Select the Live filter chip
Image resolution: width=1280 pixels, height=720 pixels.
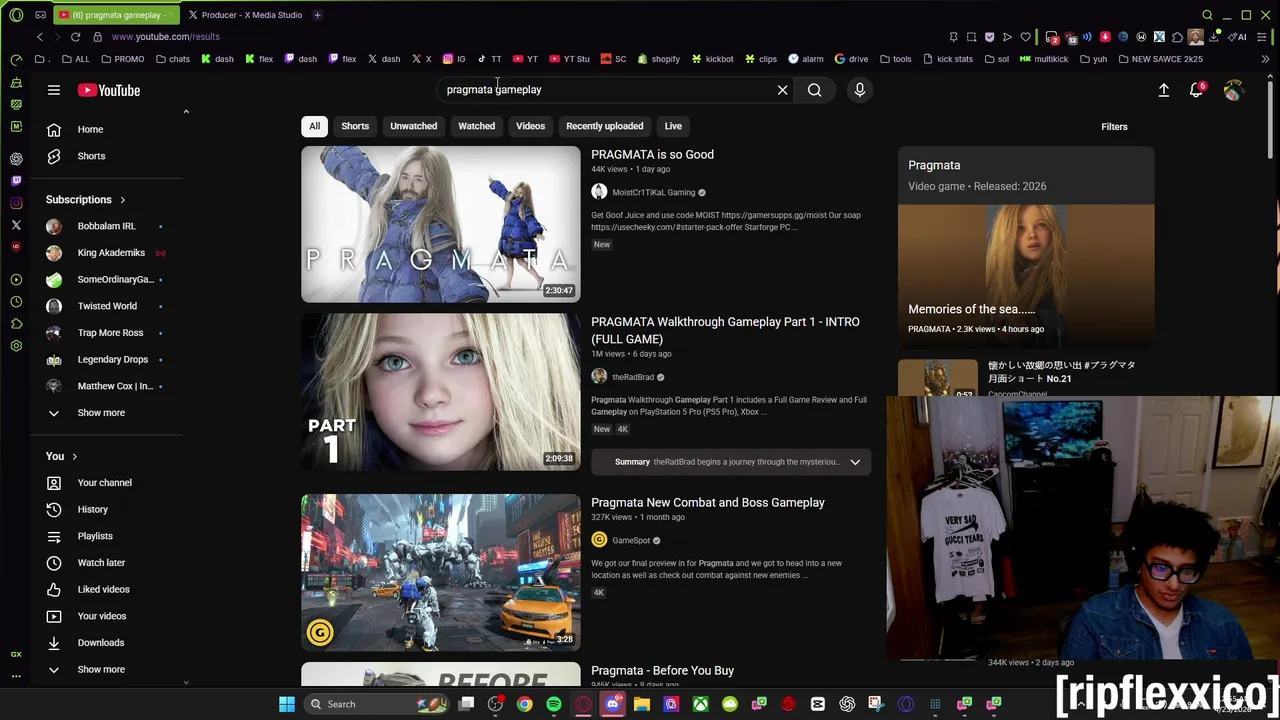coord(673,126)
